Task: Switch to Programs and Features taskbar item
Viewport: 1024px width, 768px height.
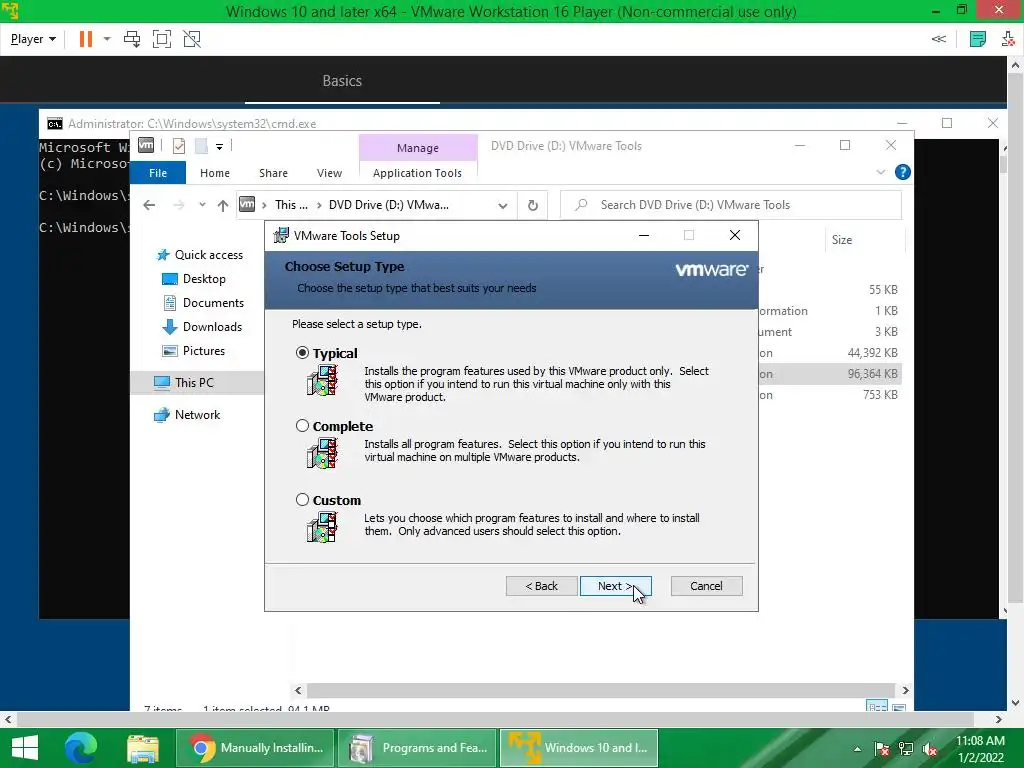Action: 417,748
